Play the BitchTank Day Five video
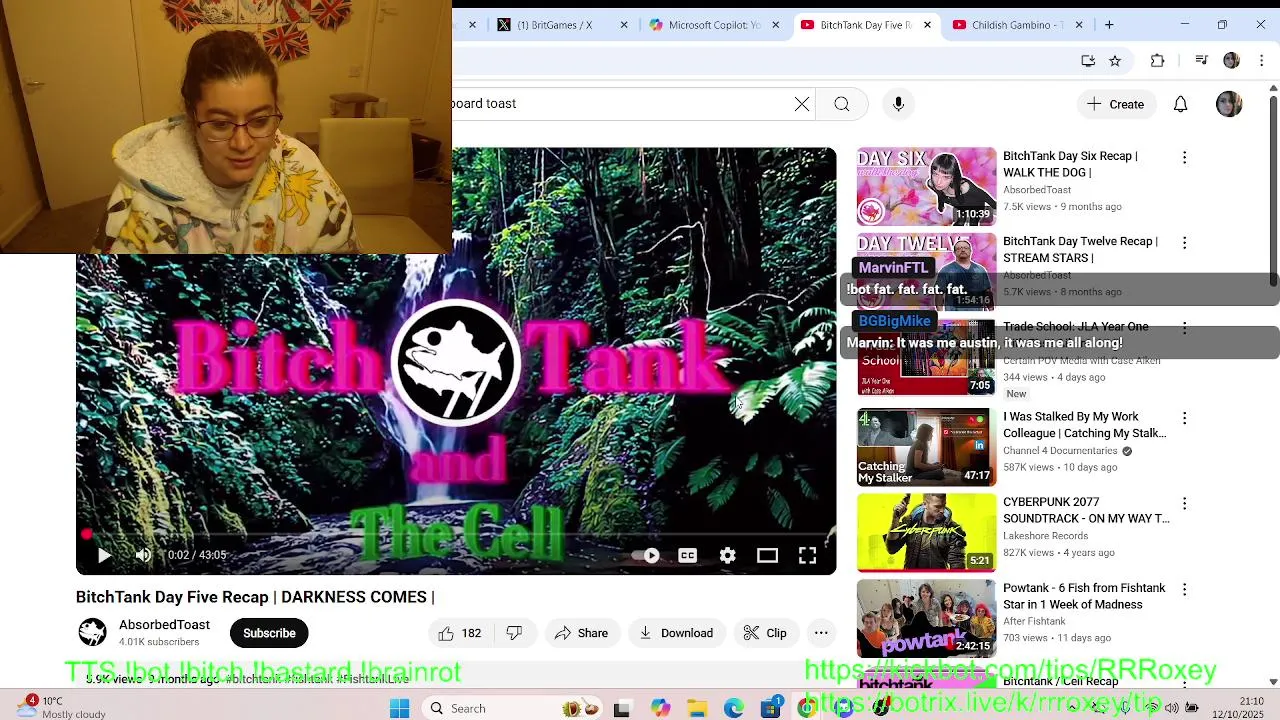The width and height of the screenshot is (1280, 720). [x=104, y=555]
